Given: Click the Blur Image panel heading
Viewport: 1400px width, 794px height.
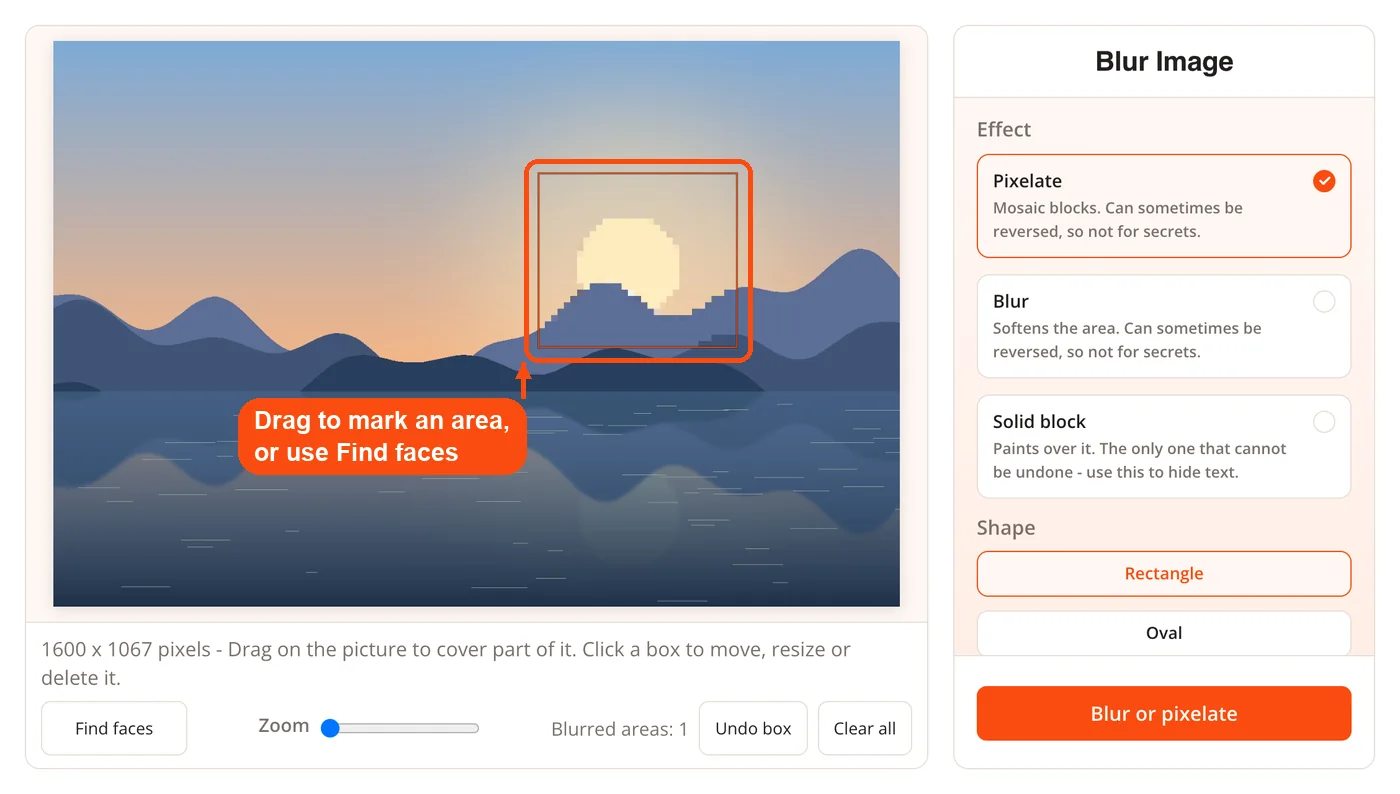Looking at the screenshot, I should 1164,62.
